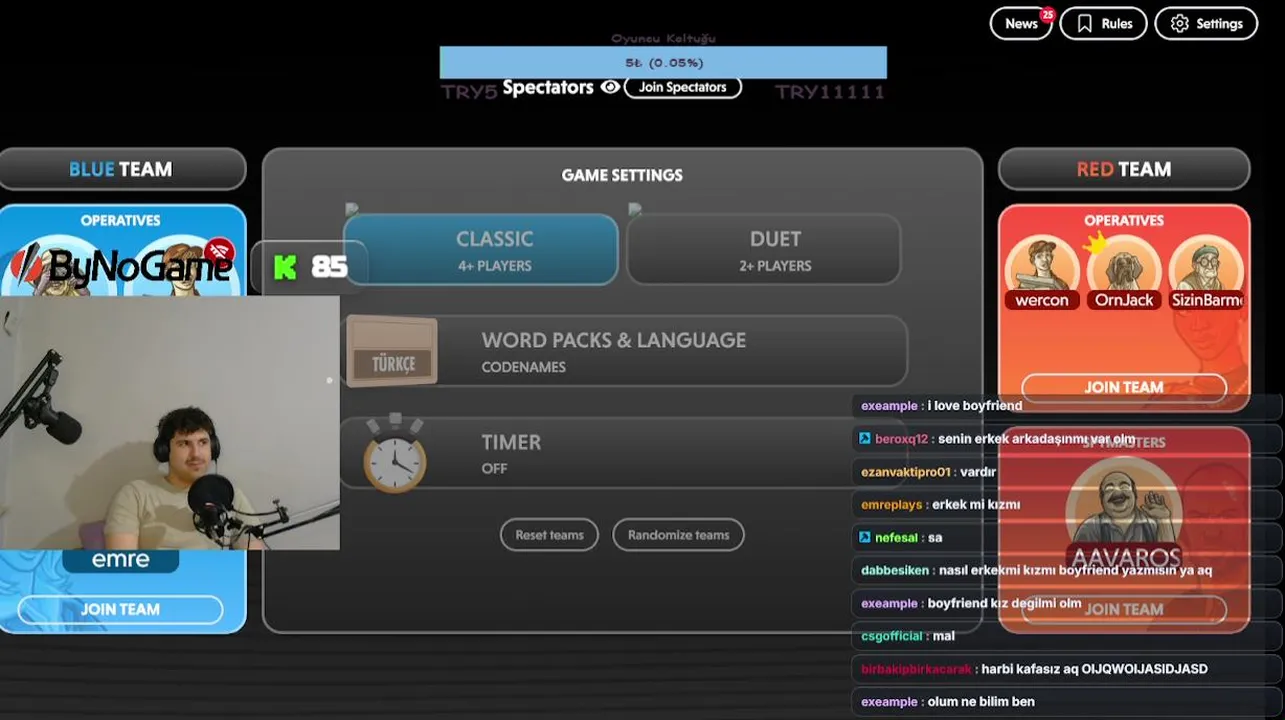Open Word Packs & Language setting

click(x=625, y=351)
